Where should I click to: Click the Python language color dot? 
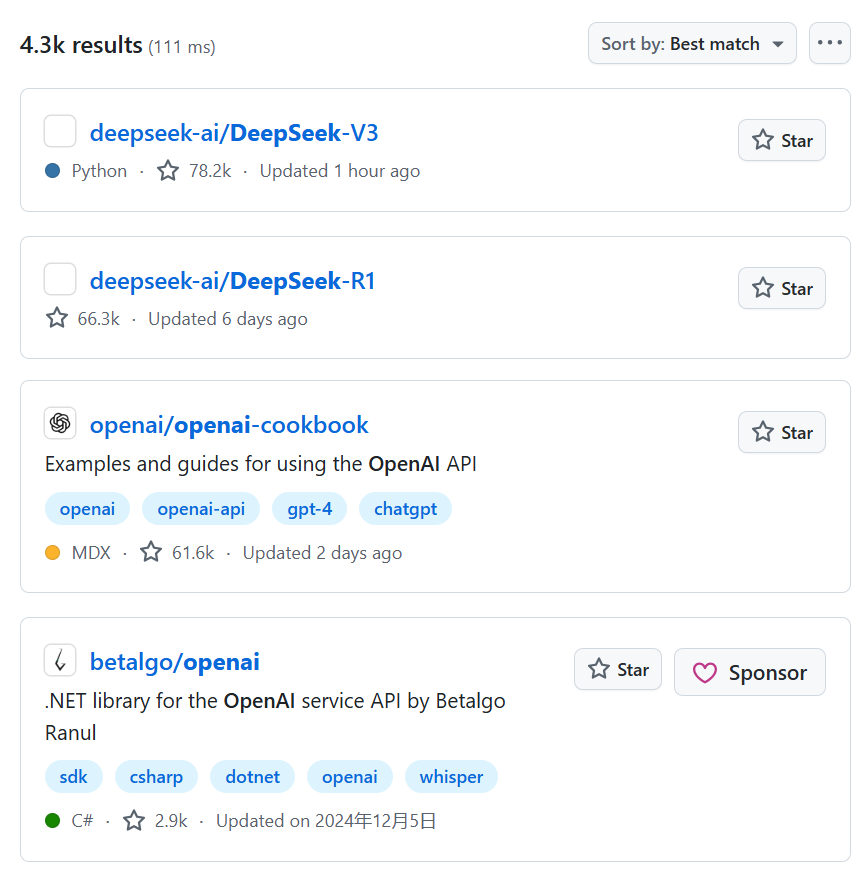click(51, 170)
